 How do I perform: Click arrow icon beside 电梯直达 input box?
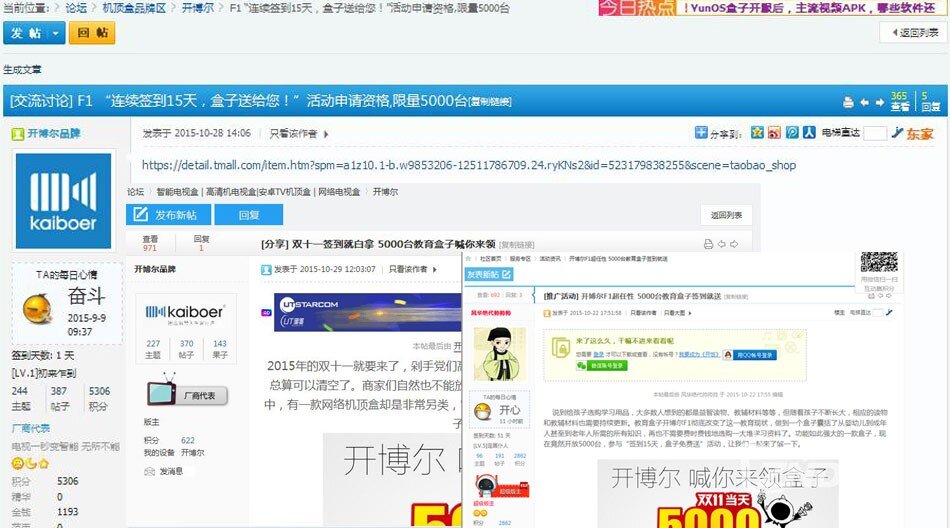897,132
